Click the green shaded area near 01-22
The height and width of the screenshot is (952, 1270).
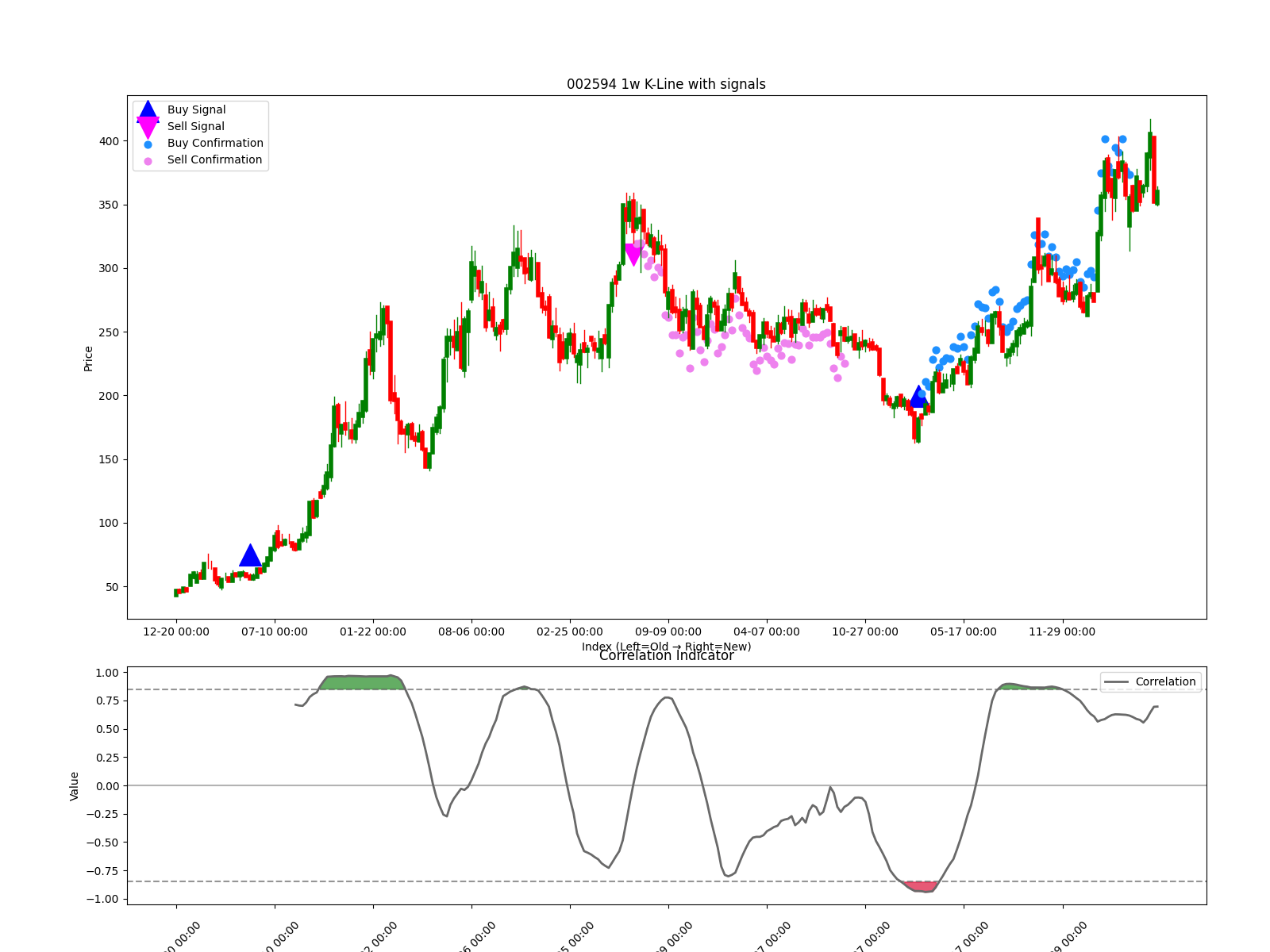[361, 682]
